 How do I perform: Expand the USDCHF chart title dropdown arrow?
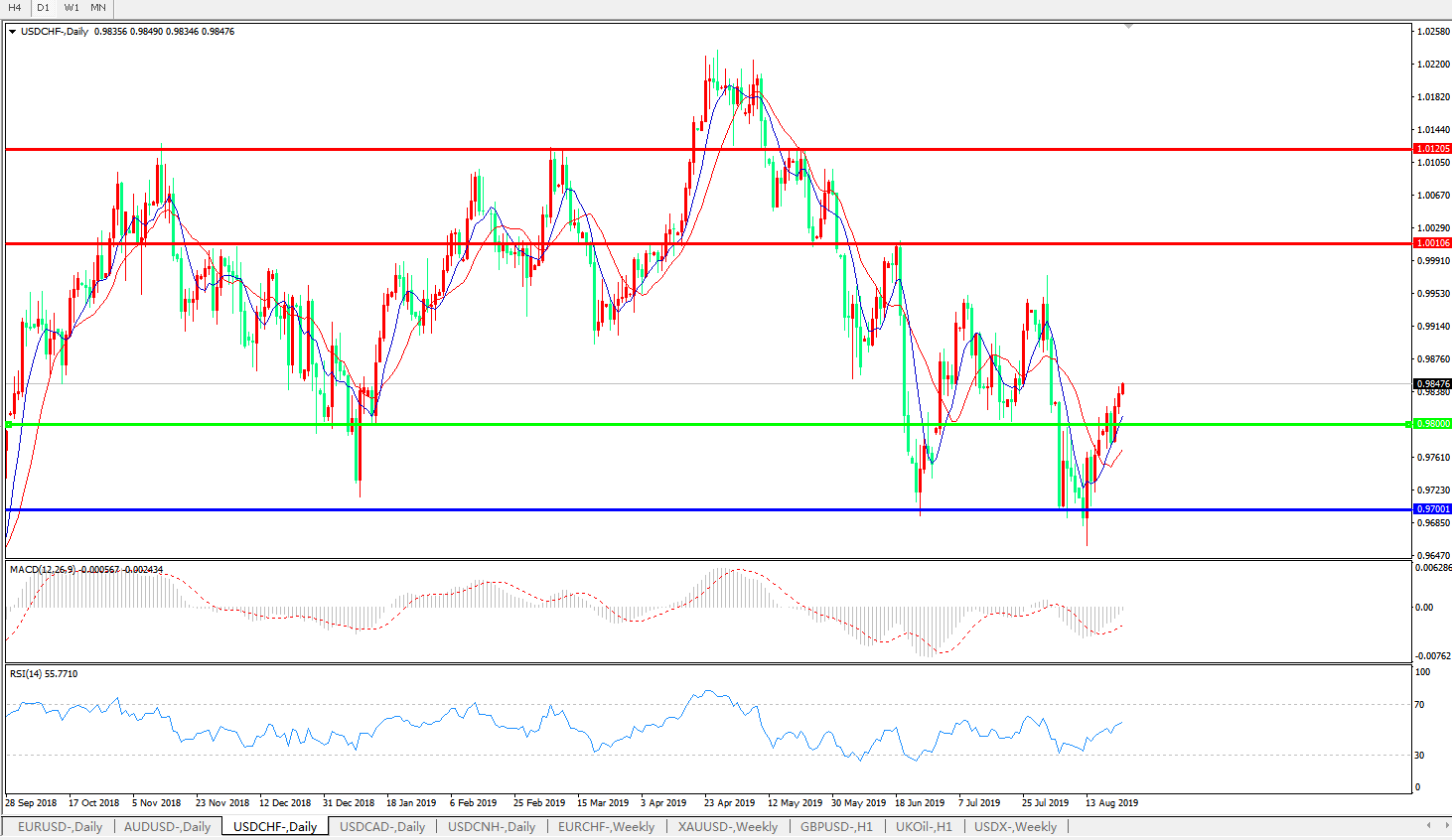coord(13,32)
